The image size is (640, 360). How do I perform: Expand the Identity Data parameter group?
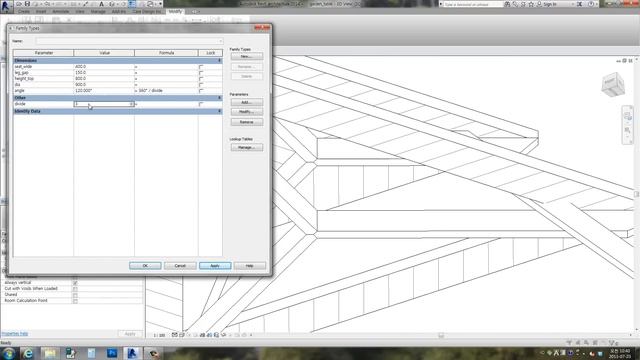(x=219, y=111)
